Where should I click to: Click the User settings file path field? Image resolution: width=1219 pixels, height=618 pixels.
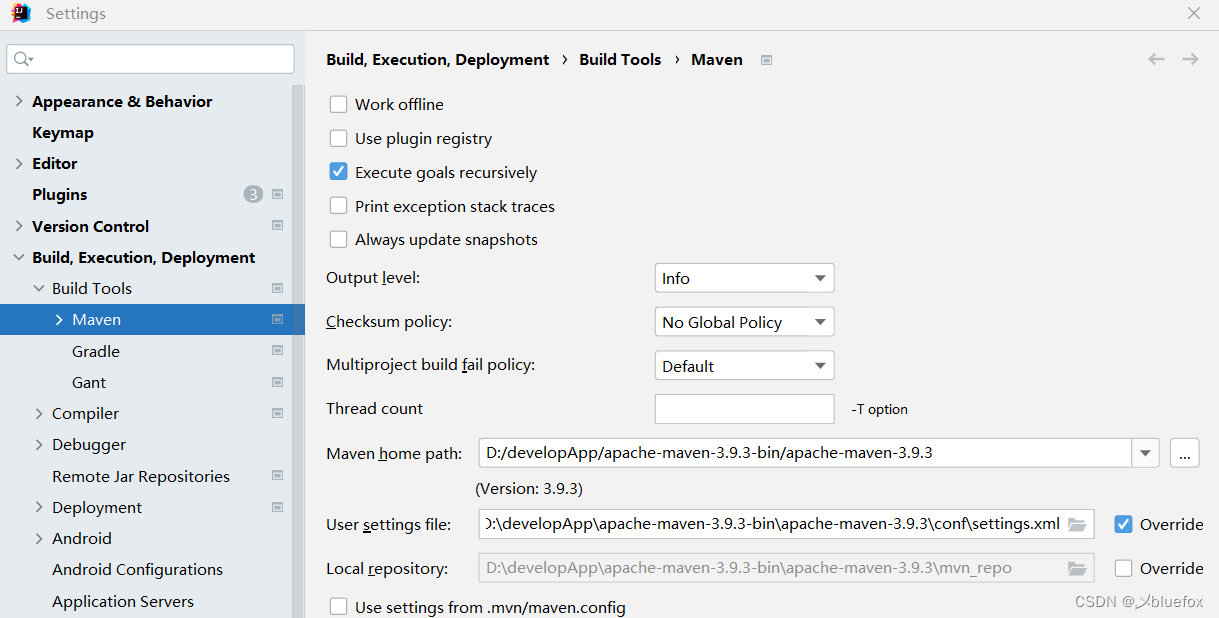tap(786, 524)
